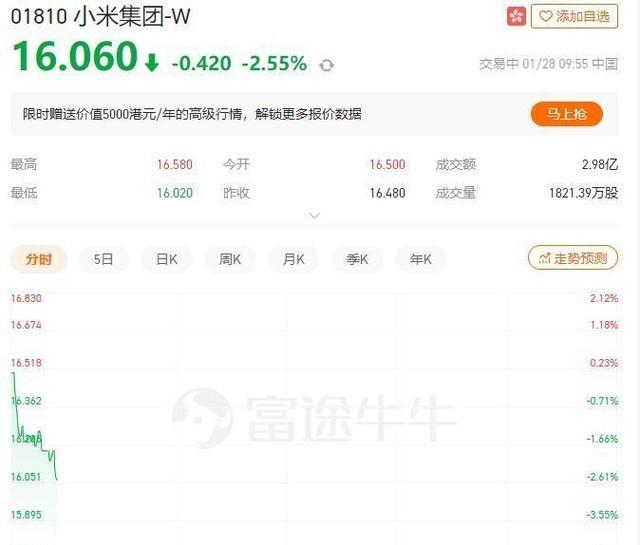Click the price change -0.420
The image size is (640, 545).
click(x=201, y=63)
